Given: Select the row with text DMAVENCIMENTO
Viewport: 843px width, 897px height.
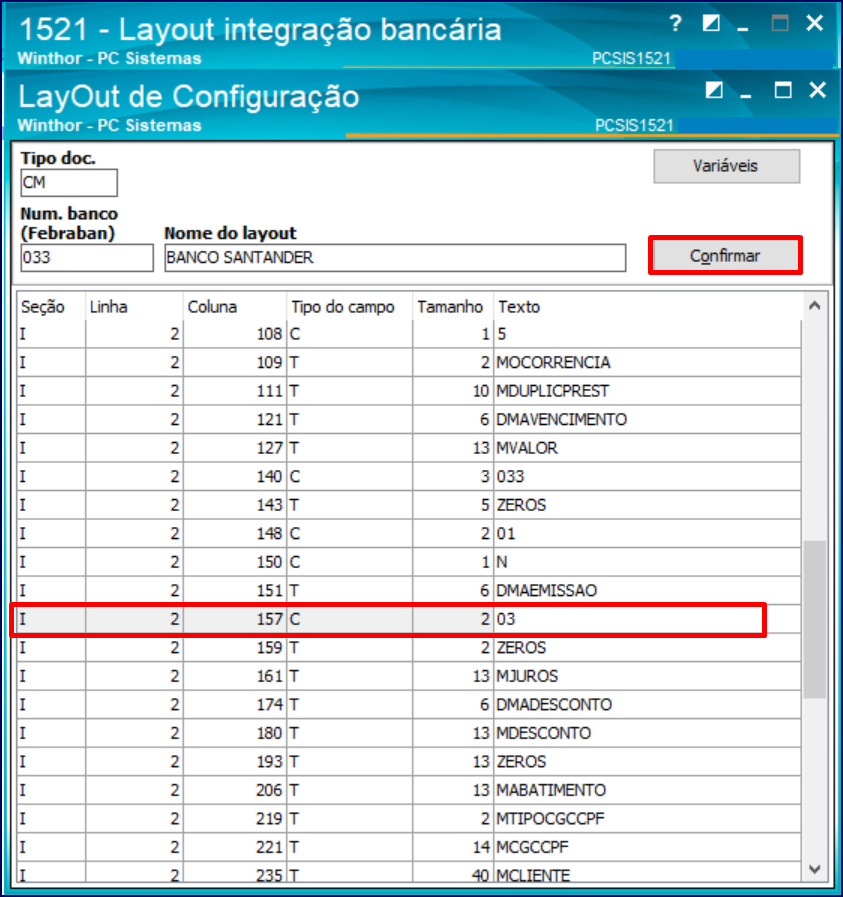Looking at the screenshot, I should [409, 419].
